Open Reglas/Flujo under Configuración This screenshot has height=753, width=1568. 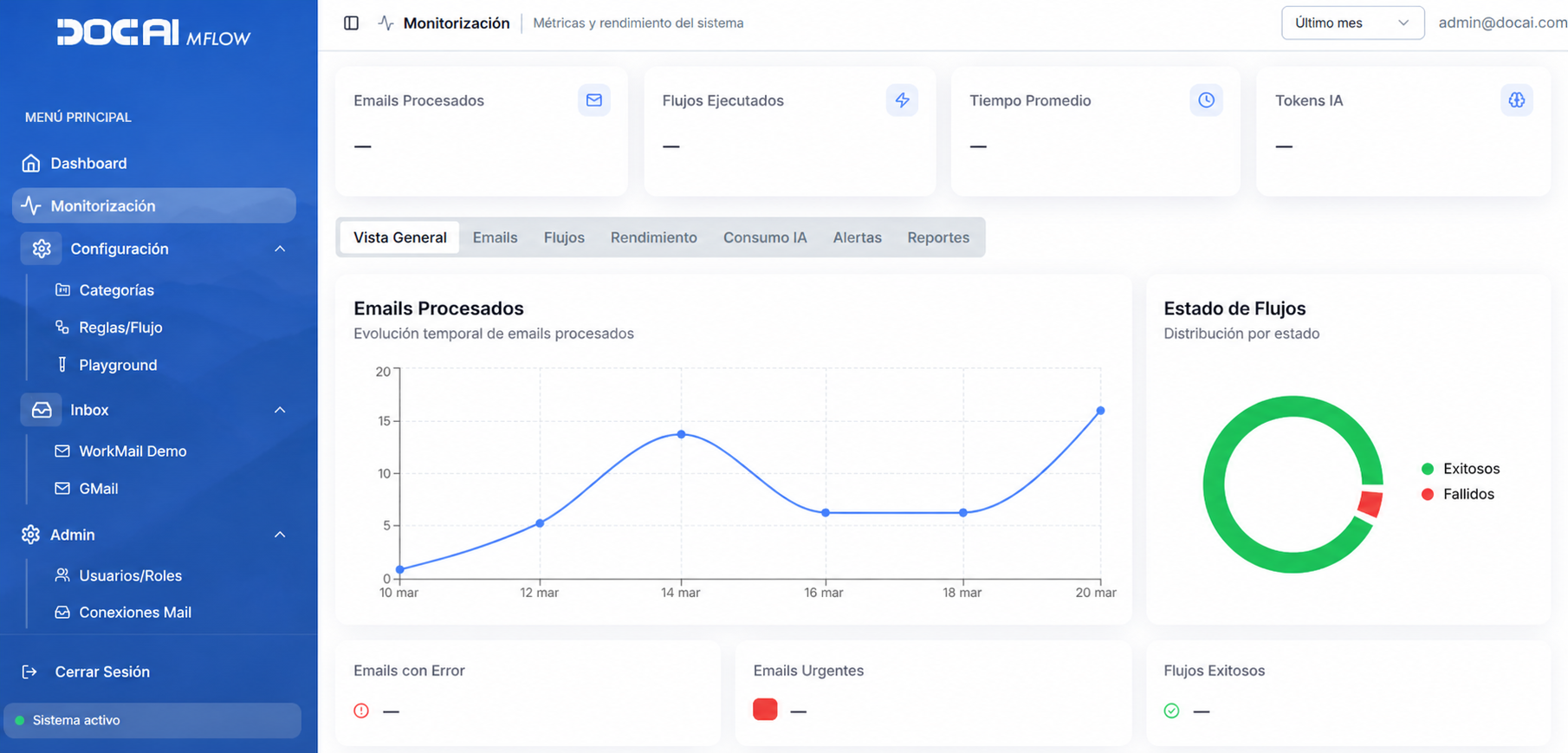120,328
